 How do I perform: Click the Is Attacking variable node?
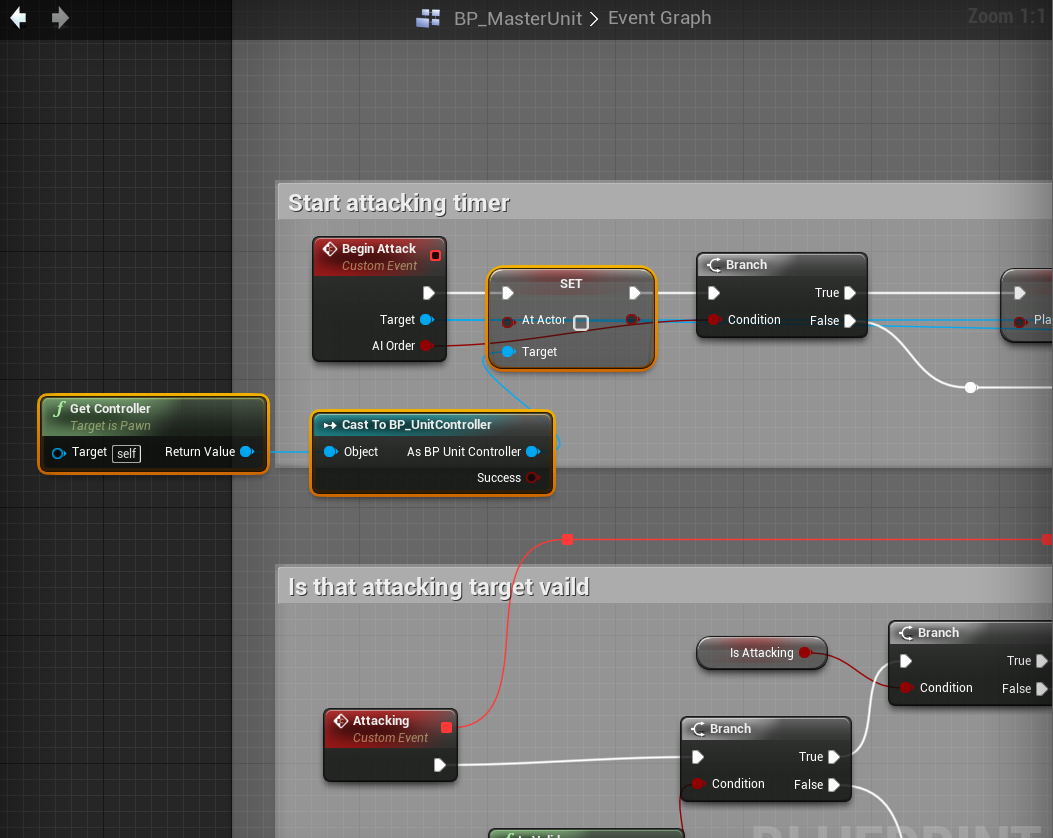point(761,653)
